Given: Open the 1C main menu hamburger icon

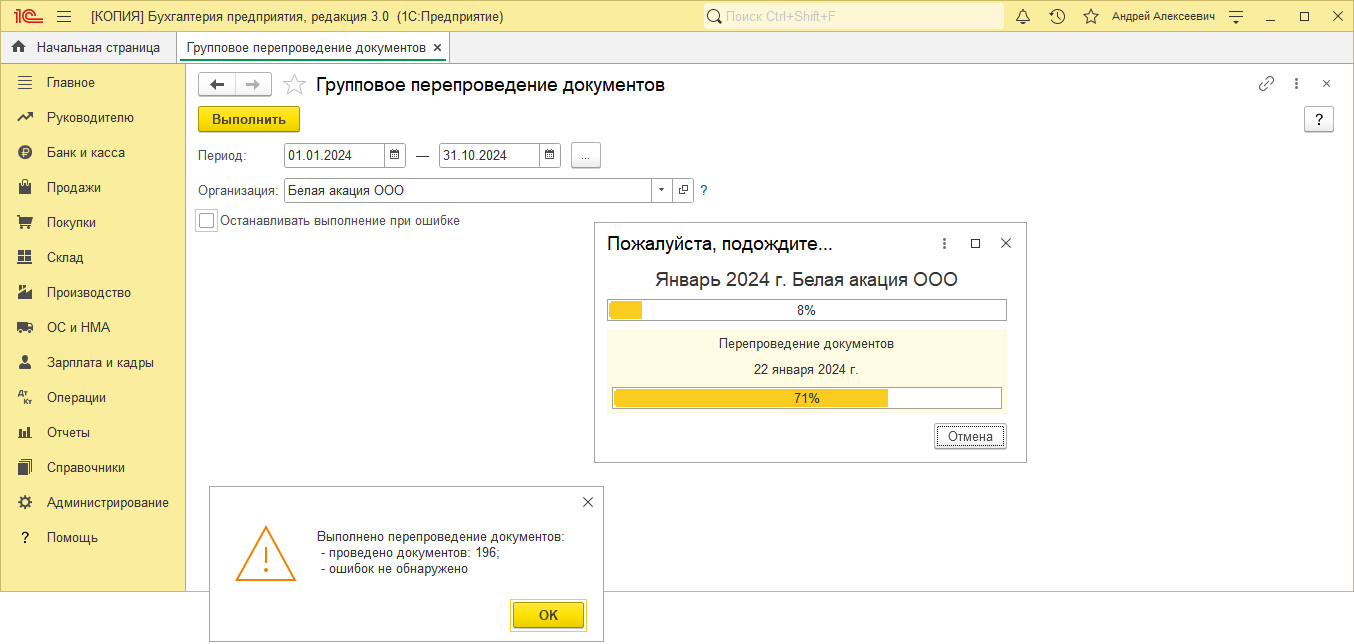Looking at the screenshot, I should (x=64, y=17).
